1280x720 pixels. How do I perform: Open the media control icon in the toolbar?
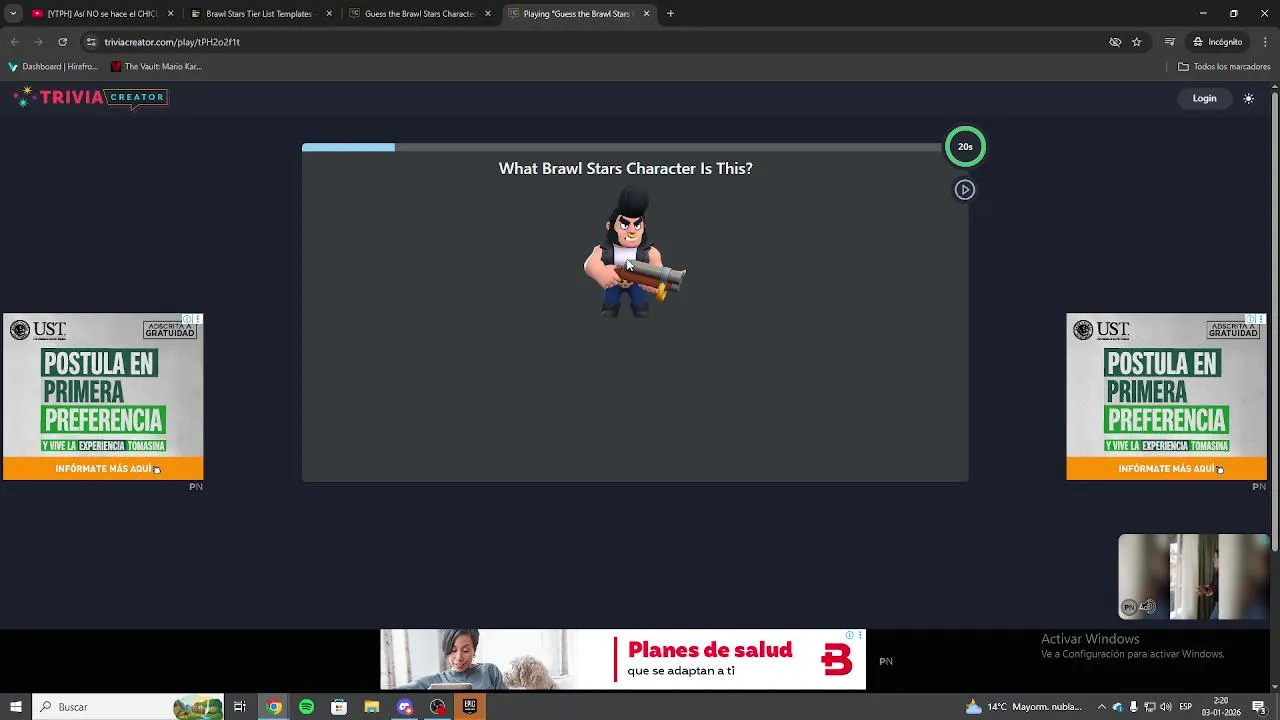click(x=1169, y=42)
